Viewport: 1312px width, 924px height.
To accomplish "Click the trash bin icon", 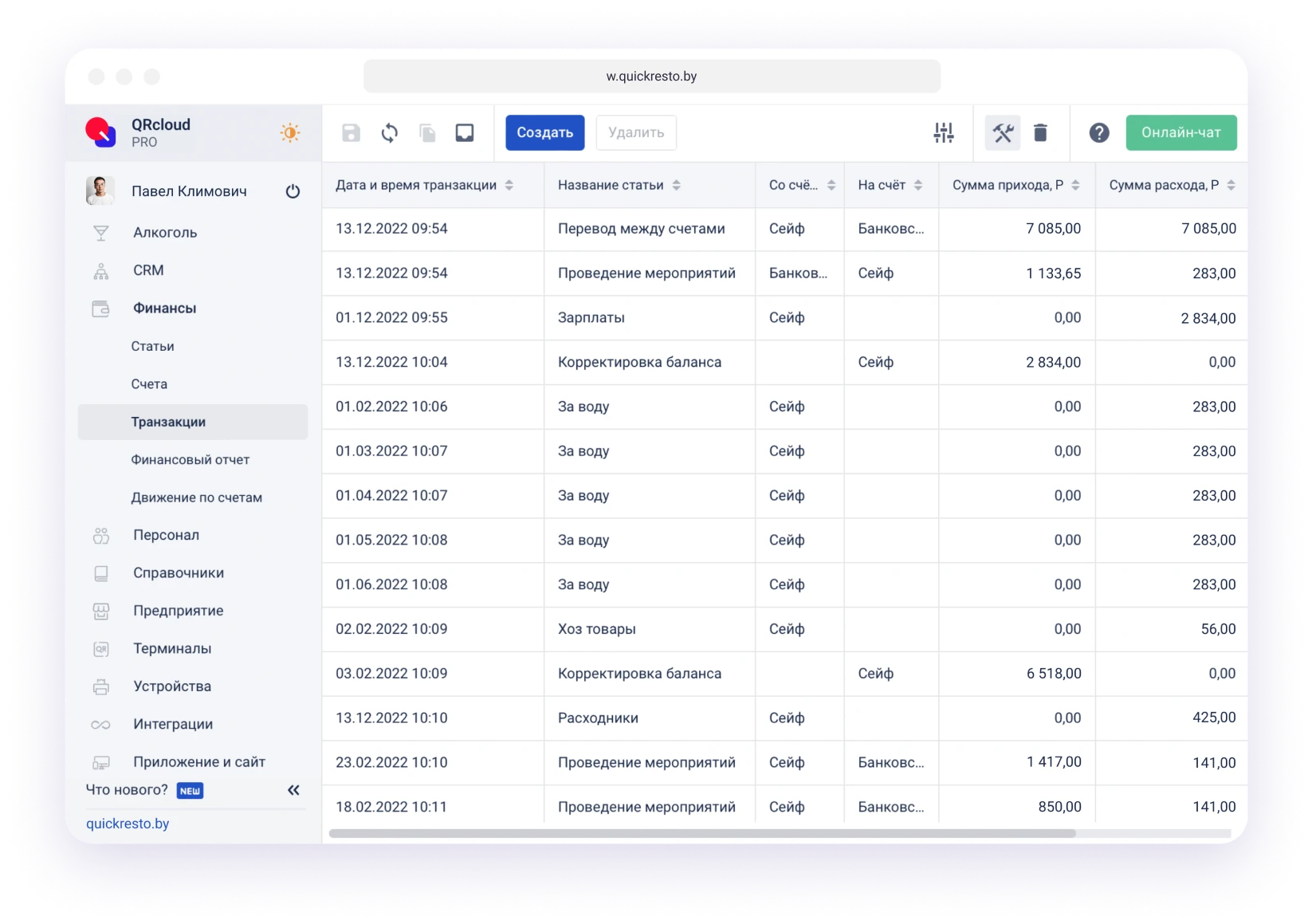I will [x=1040, y=133].
